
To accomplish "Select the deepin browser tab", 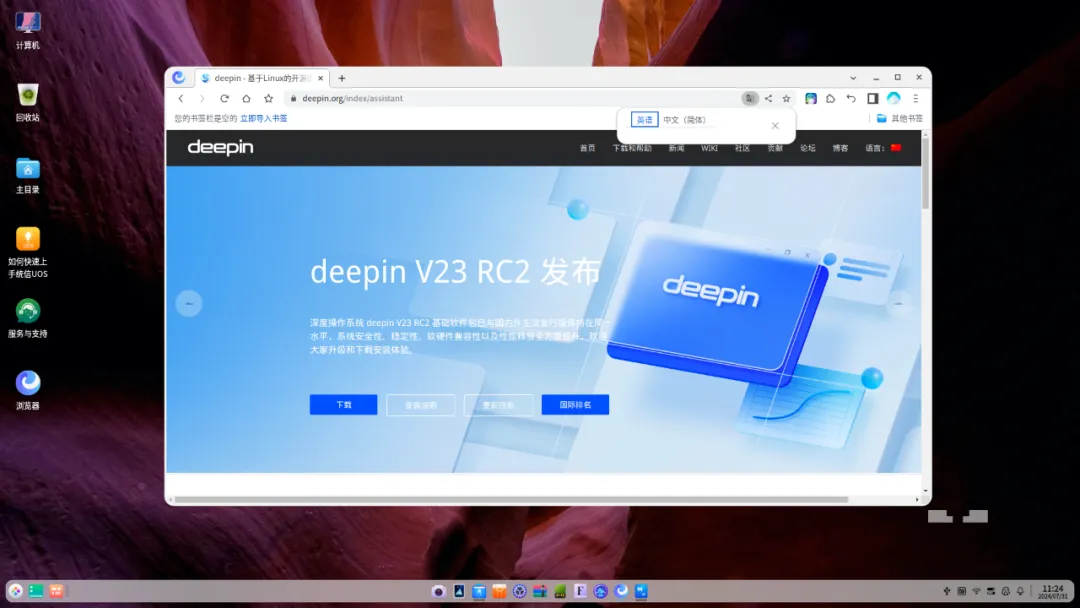I will tap(262, 78).
